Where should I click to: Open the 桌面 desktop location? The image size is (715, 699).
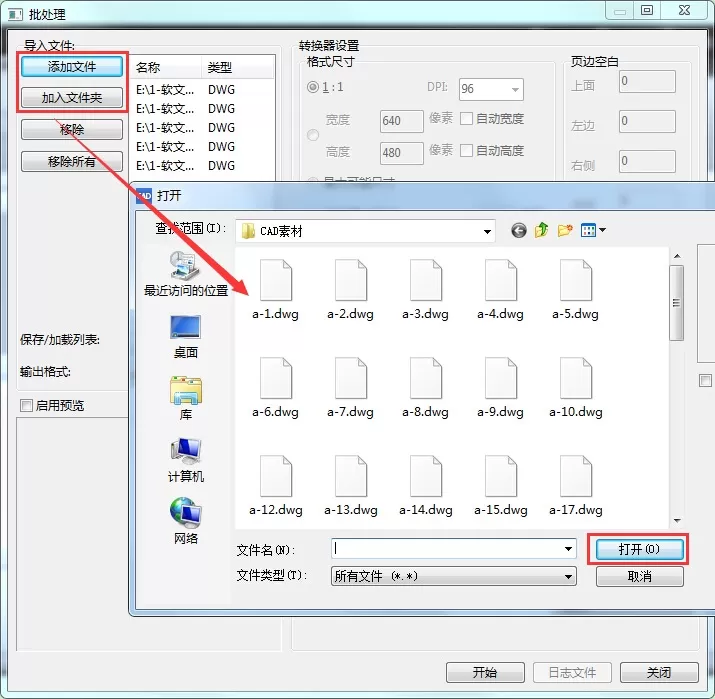click(x=186, y=337)
